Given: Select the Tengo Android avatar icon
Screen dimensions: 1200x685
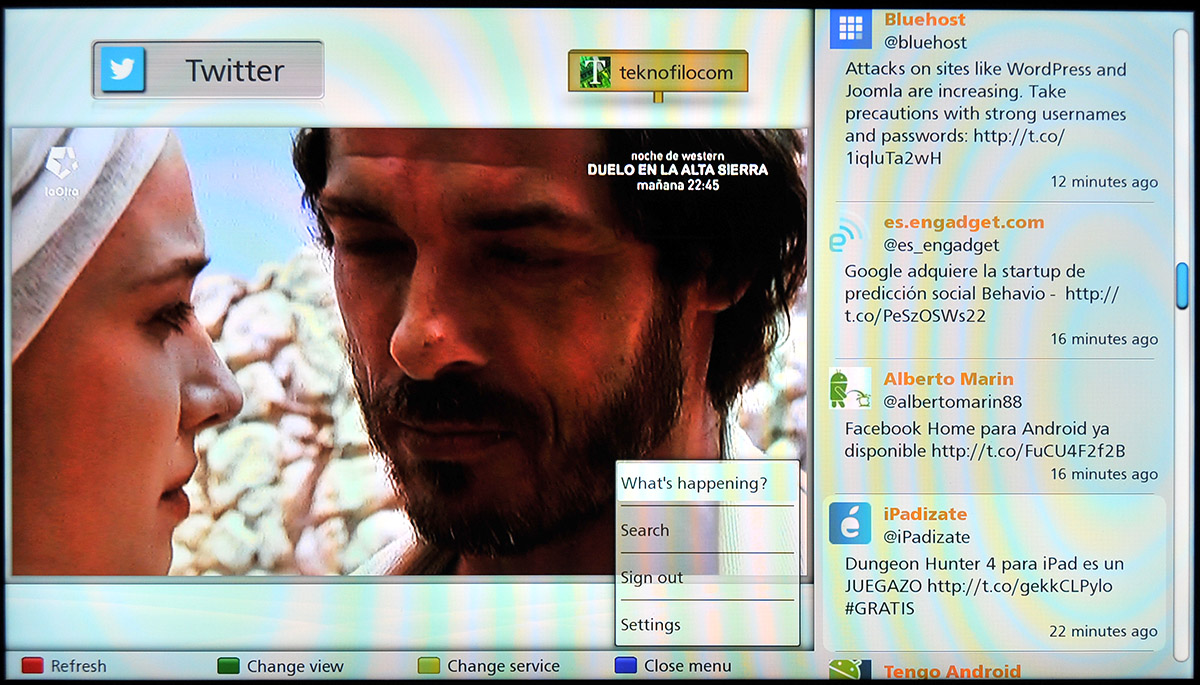Looking at the screenshot, I should [850, 671].
